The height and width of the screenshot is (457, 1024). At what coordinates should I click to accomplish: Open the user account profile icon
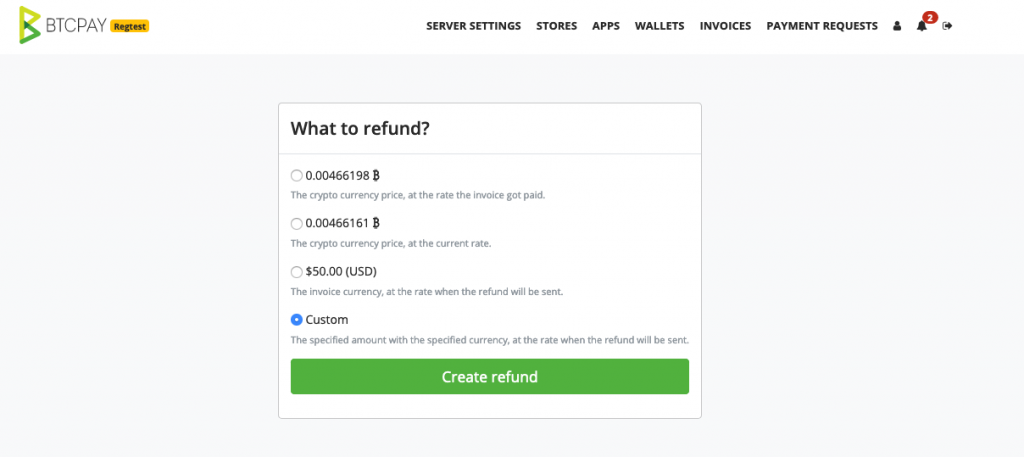(x=897, y=26)
